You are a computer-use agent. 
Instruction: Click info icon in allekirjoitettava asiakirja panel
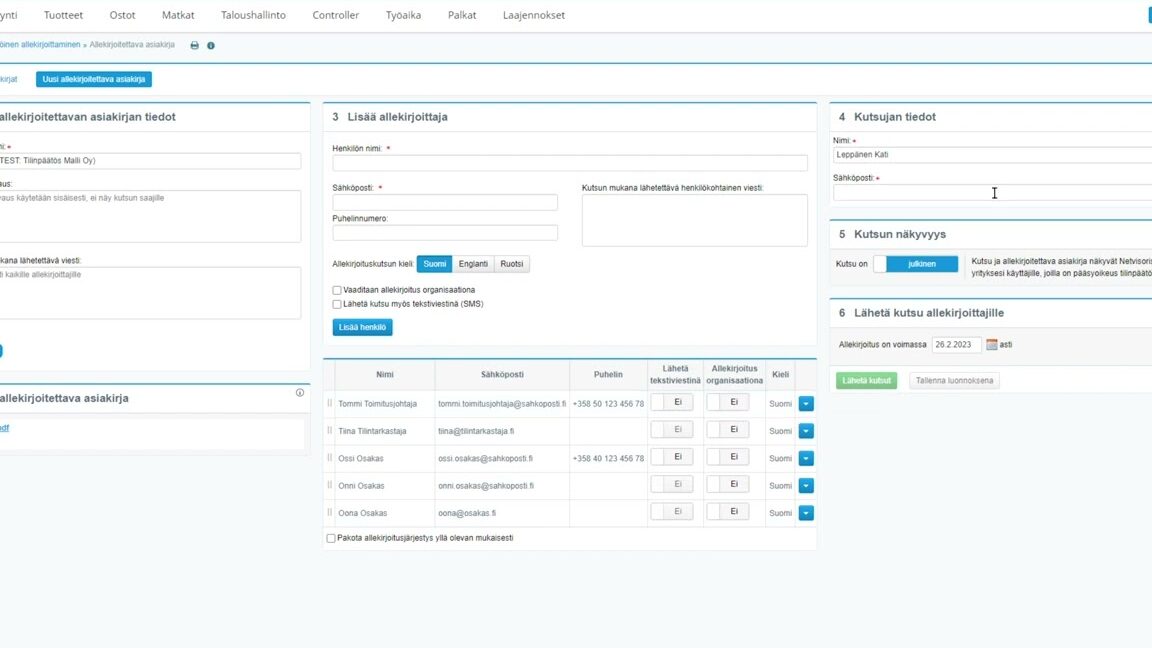[300, 393]
